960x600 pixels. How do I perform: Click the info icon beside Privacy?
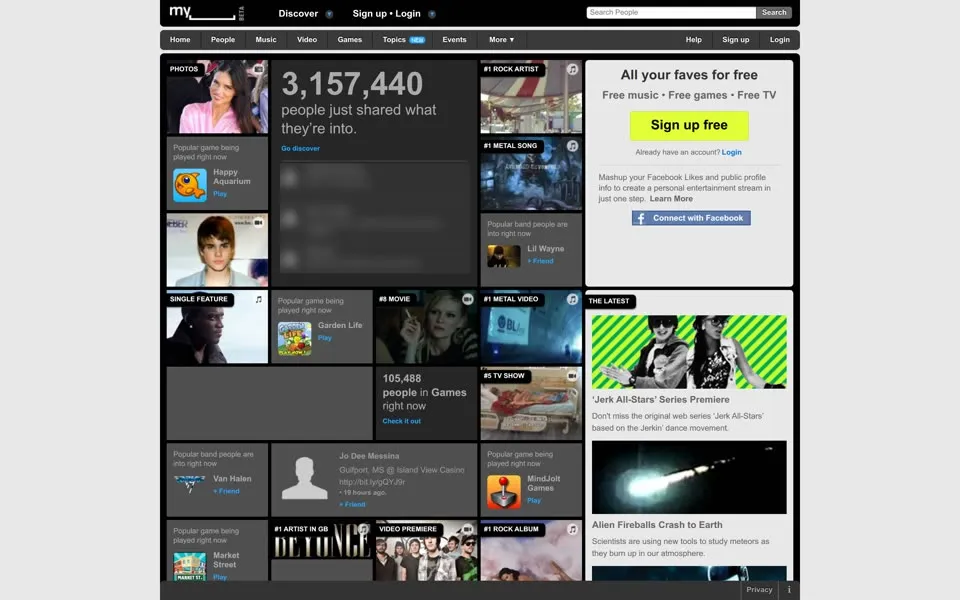pos(789,590)
